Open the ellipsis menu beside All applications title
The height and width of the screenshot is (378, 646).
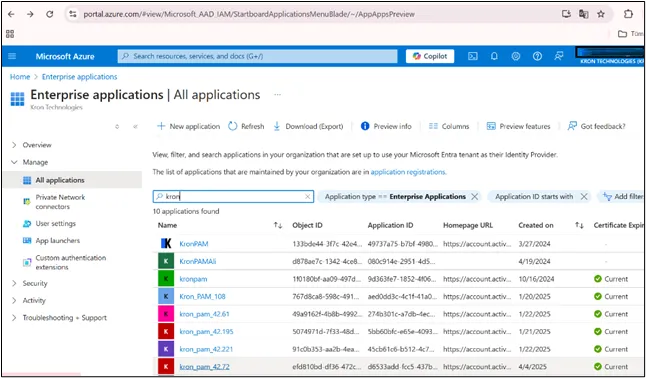pos(278,95)
